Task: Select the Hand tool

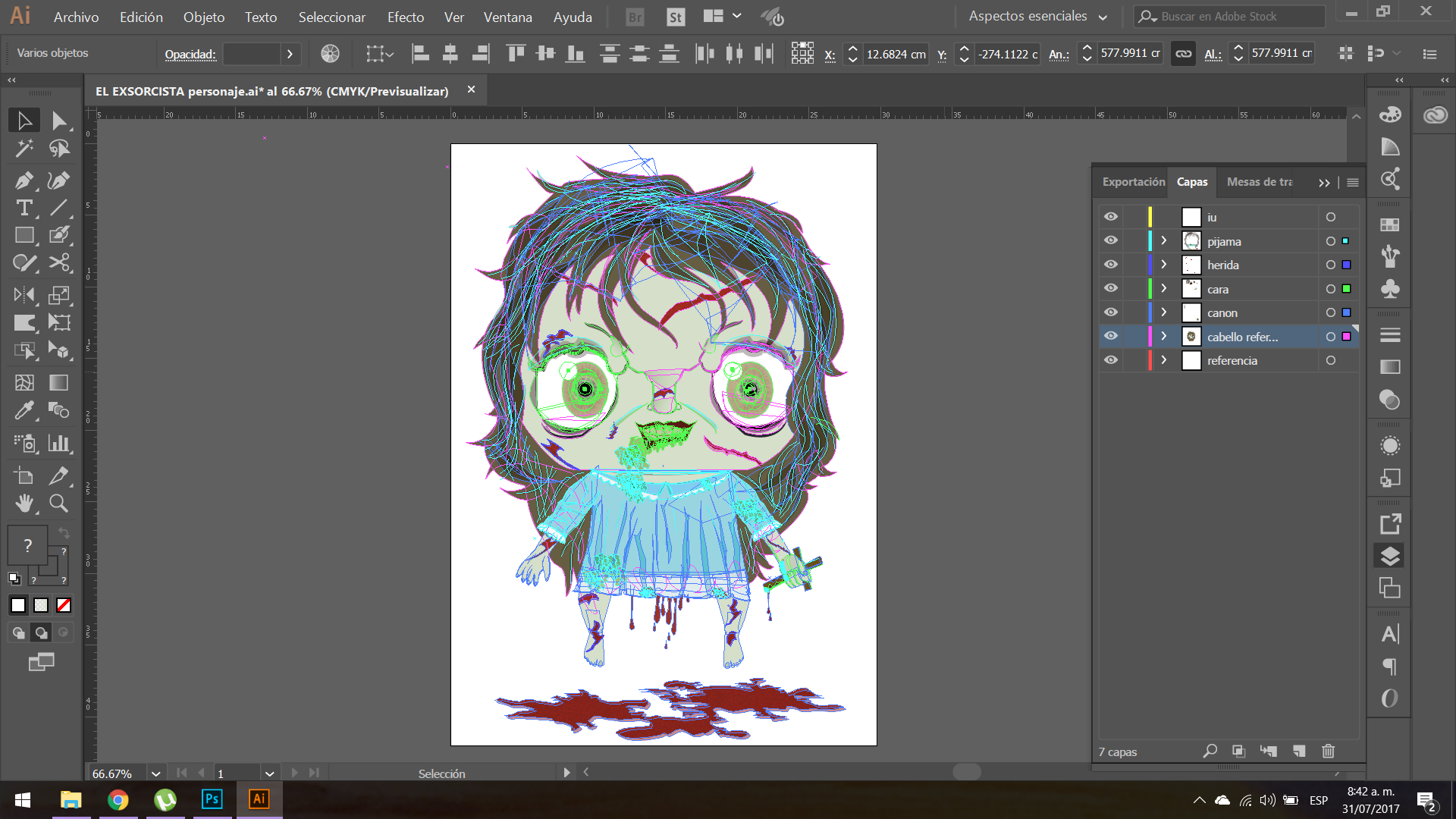Action: pos(24,503)
